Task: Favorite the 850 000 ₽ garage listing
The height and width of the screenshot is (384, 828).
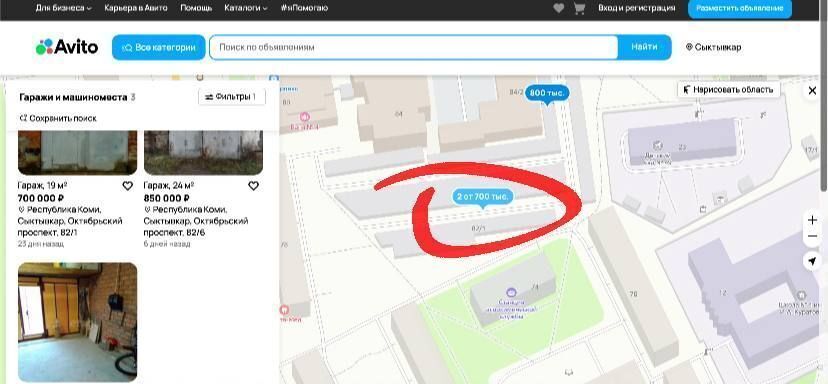Action: pyautogui.click(x=253, y=186)
